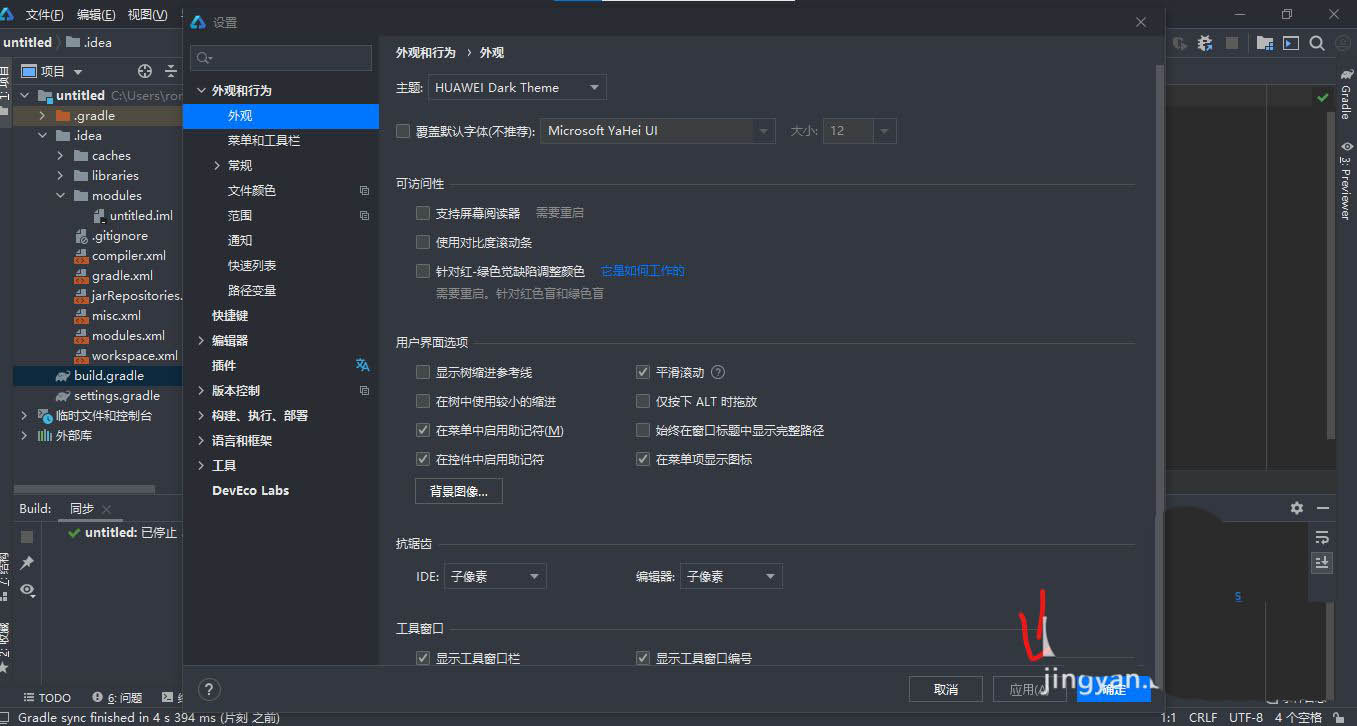The width and height of the screenshot is (1357, 726).
Task: Select 菜单和工具栏 settings page
Action: [x=264, y=140]
